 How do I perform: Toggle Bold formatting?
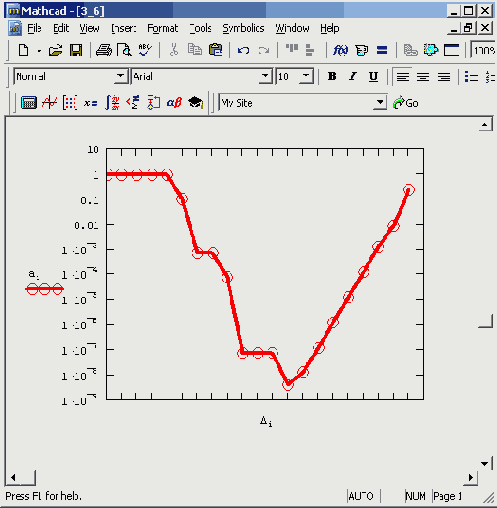click(x=332, y=77)
